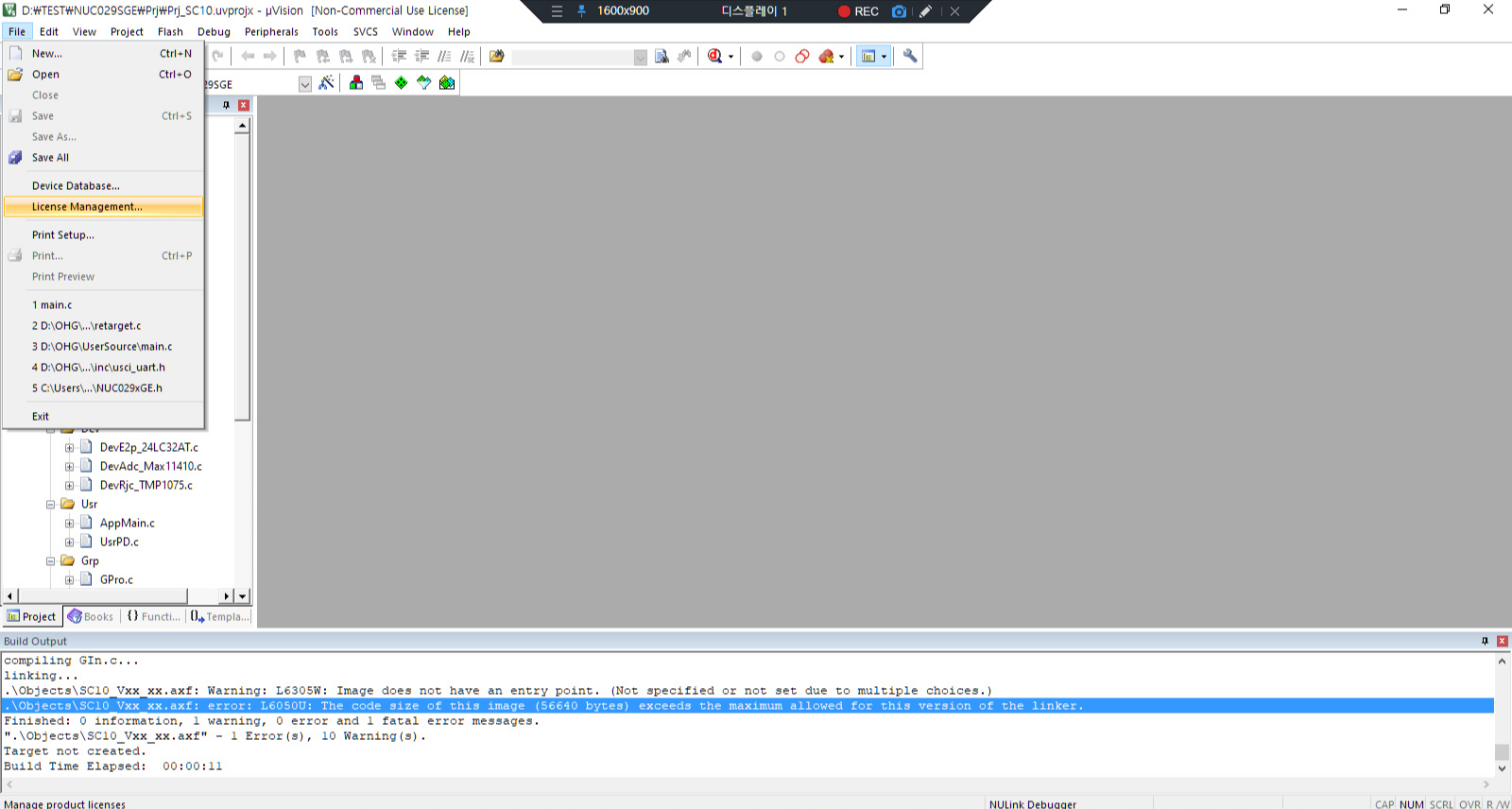Open the recorder hamburger menu
Image resolution: width=1512 pixels, height=809 pixels.
(557, 11)
